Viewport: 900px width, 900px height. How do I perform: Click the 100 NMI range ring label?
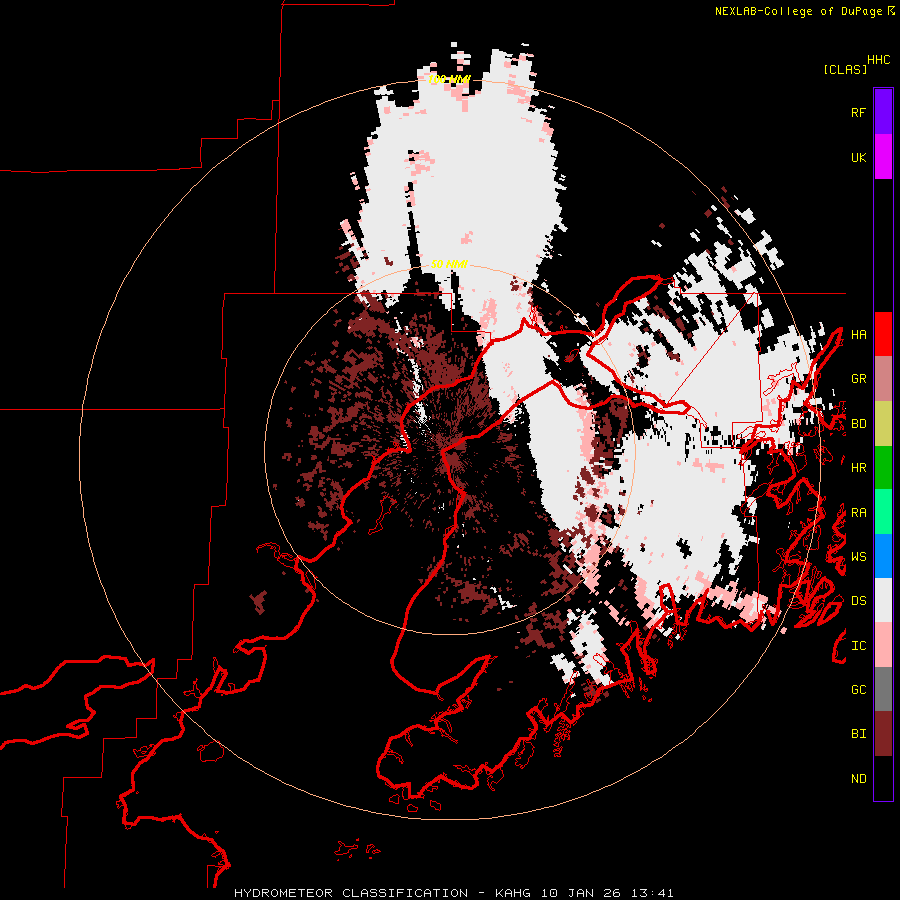pyautogui.click(x=449, y=79)
